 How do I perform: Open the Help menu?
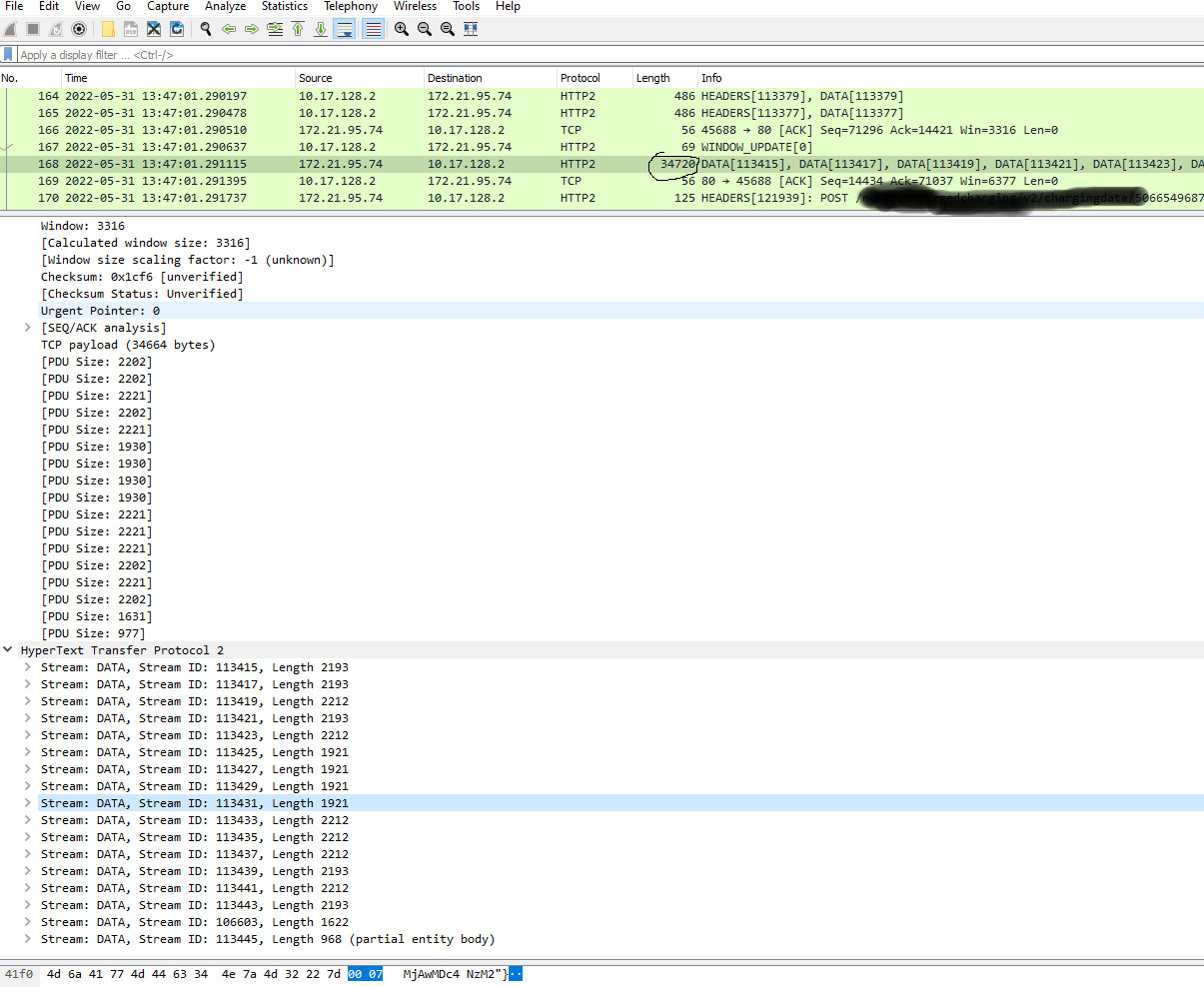[508, 6]
